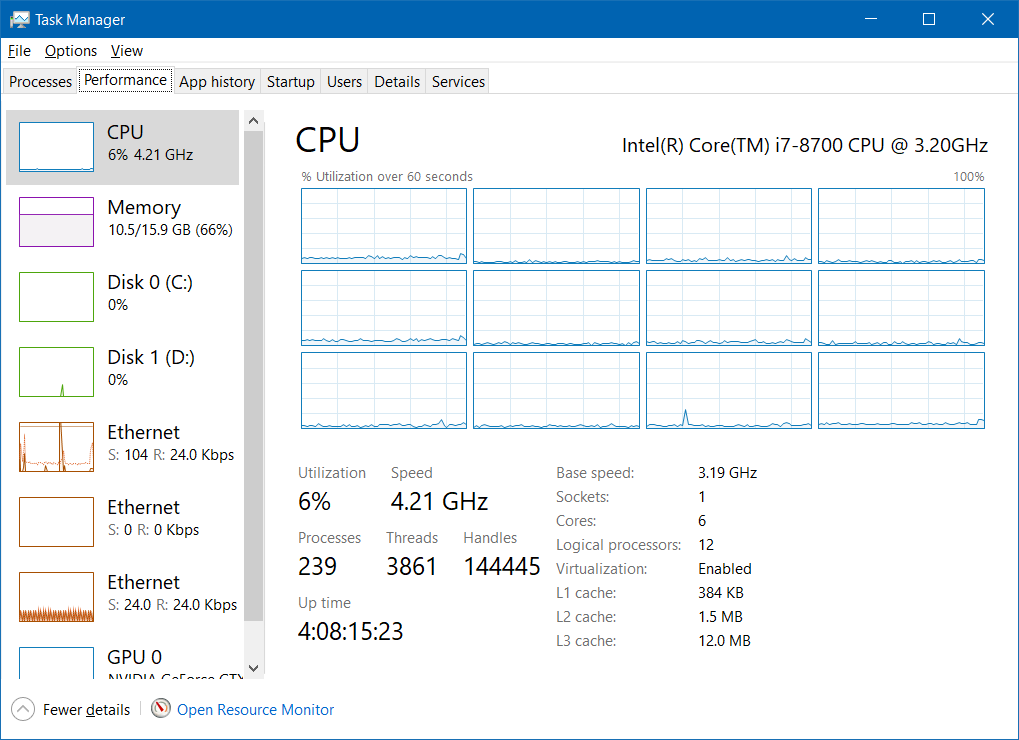Click sidebar scrollbar up arrow
The width and height of the screenshot is (1019, 740).
pyautogui.click(x=253, y=121)
